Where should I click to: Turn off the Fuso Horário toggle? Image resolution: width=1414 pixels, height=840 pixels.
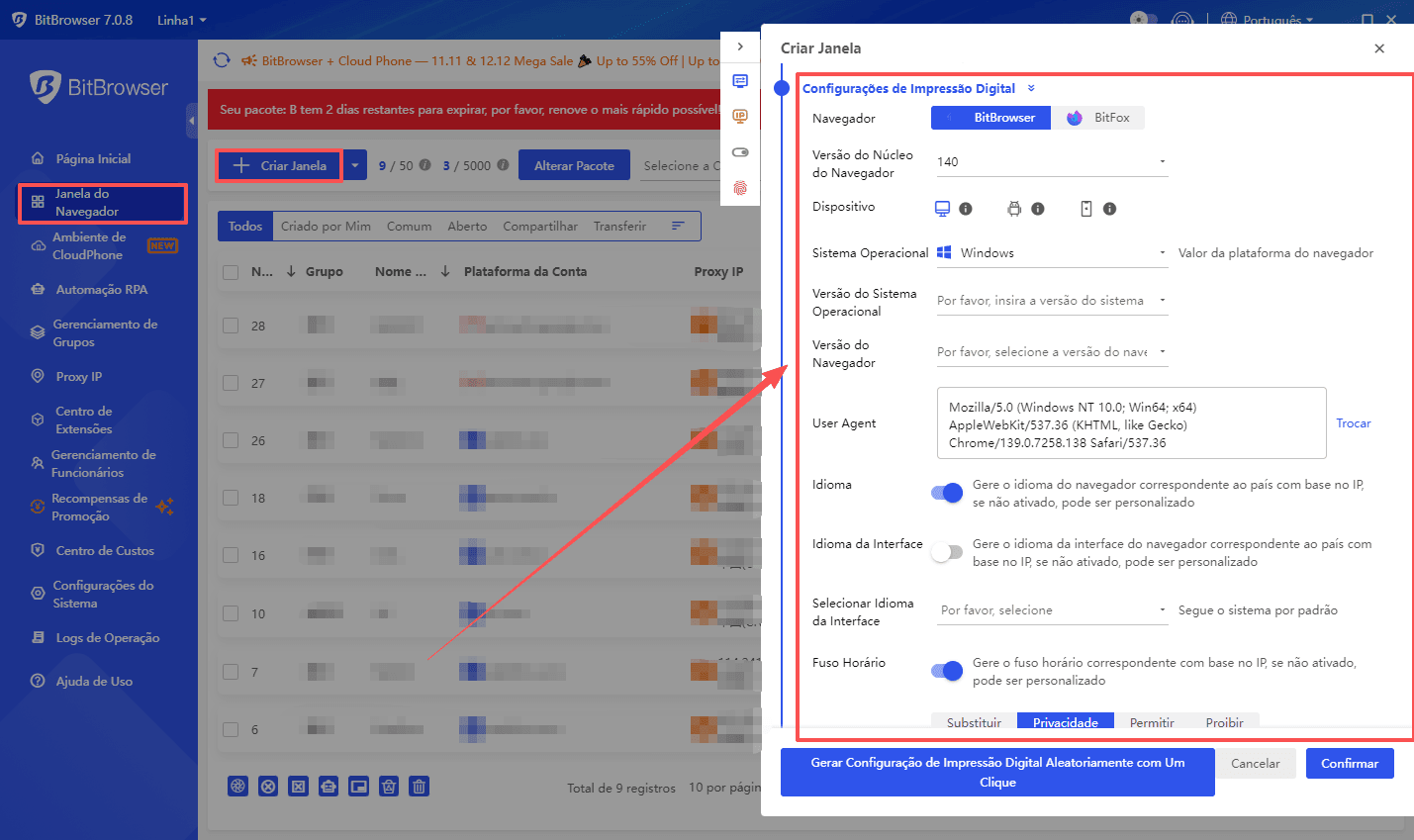click(947, 671)
